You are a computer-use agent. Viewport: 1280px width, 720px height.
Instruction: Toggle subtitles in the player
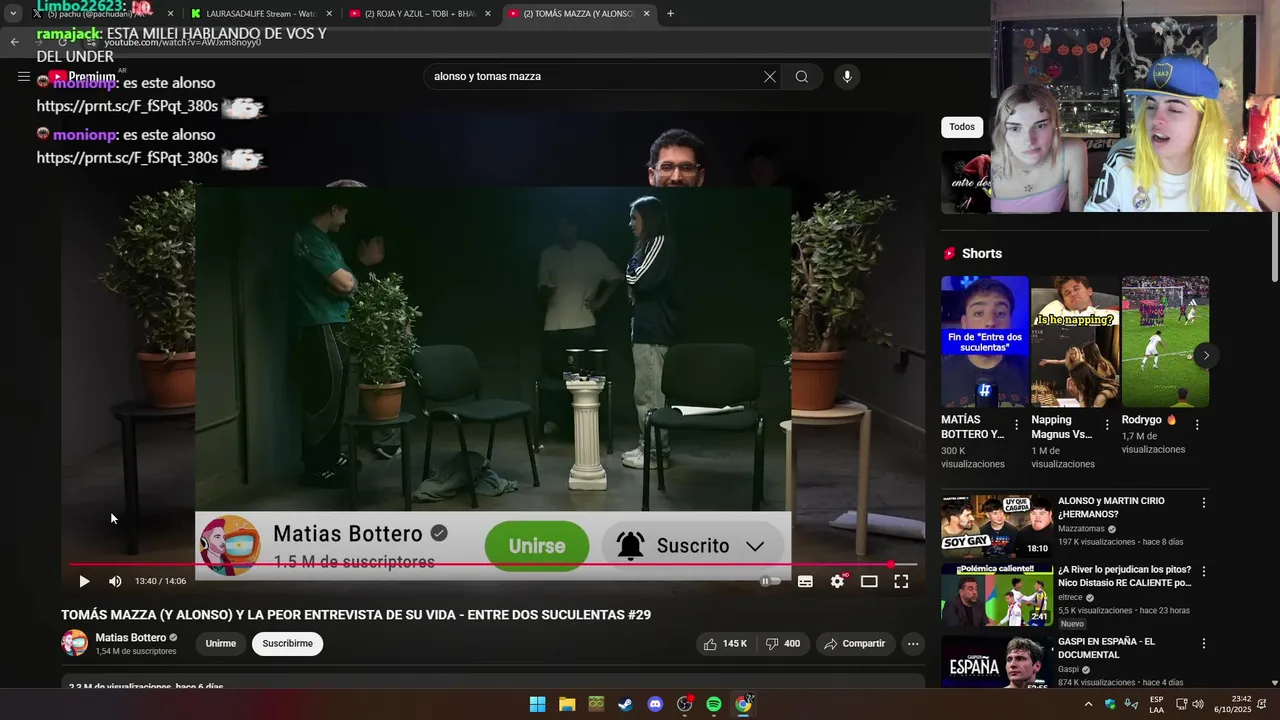tap(805, 581)
